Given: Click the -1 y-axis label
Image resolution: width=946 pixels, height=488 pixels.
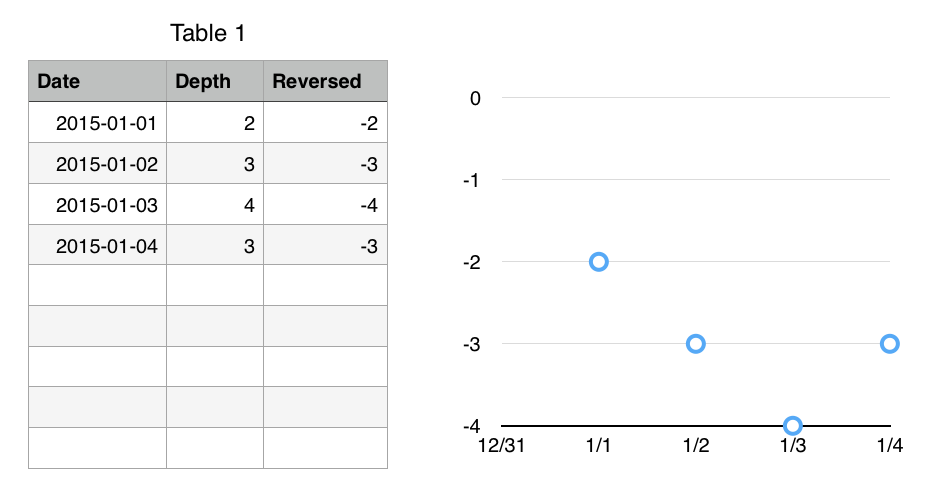Looking at the screenshot, I should (x=472, y=180).
